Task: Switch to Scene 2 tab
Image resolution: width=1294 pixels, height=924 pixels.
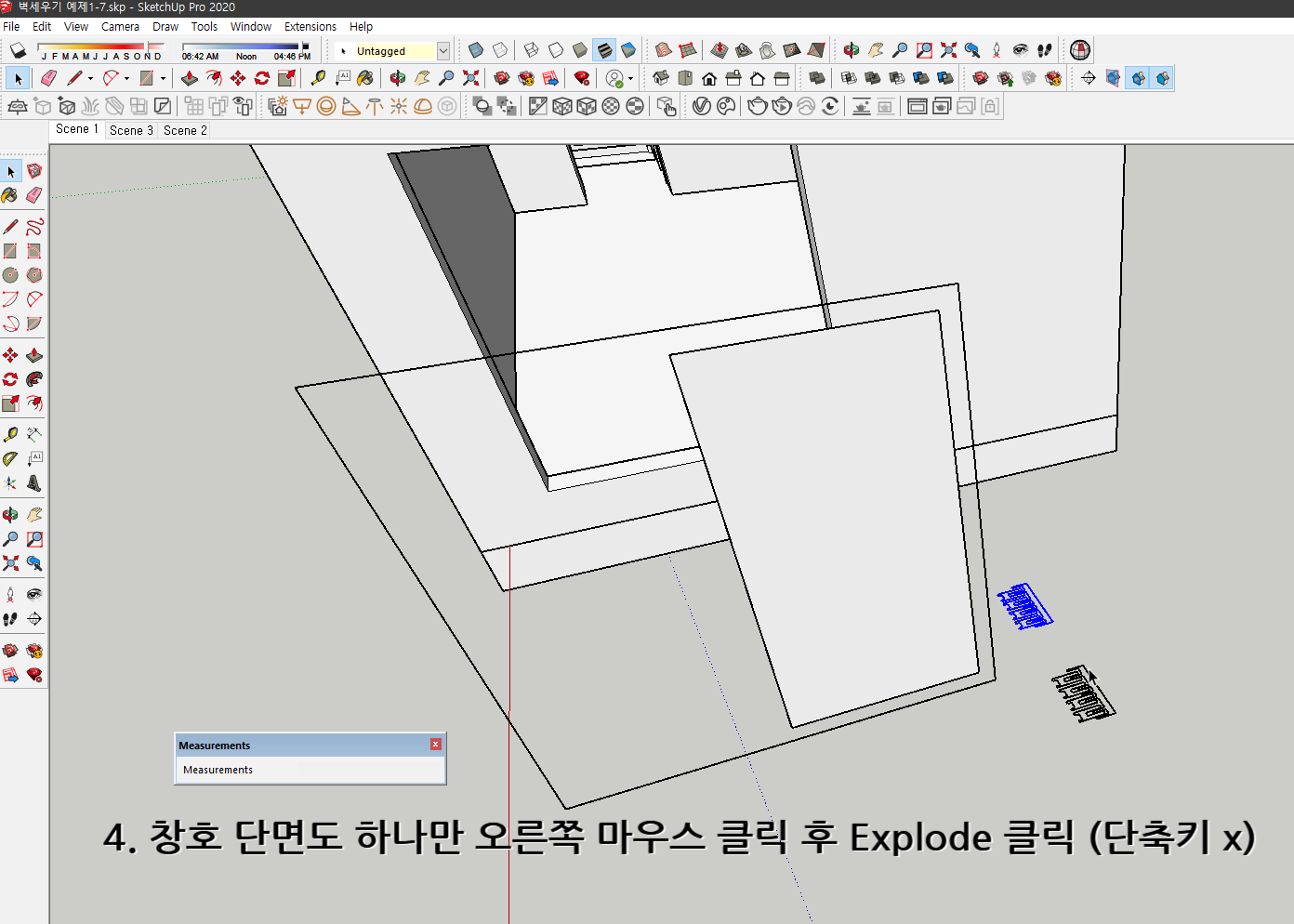Action: tap(183, 130)
